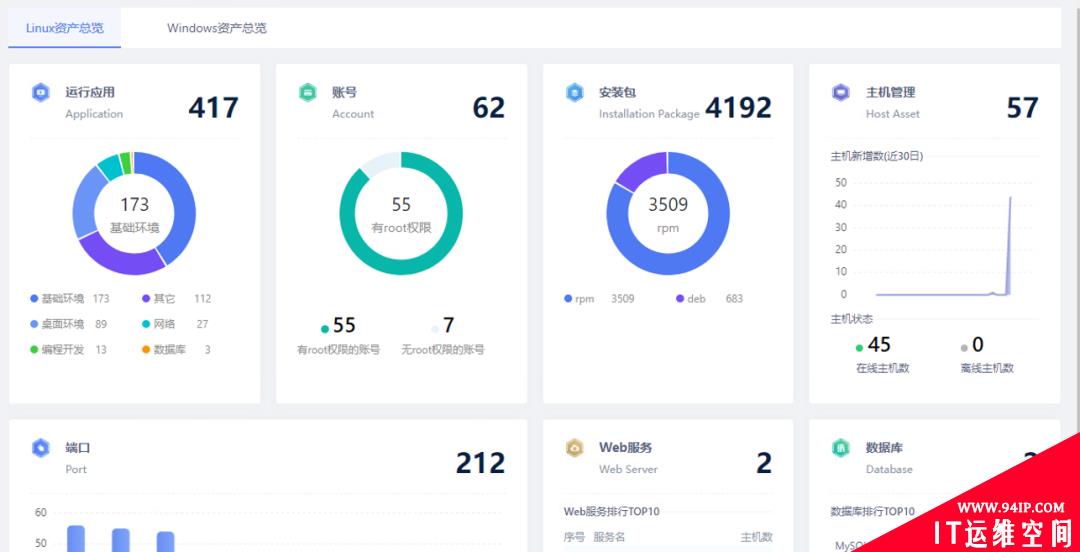Click the 运行应用 hexagon icon

click(x=41, y=92)
